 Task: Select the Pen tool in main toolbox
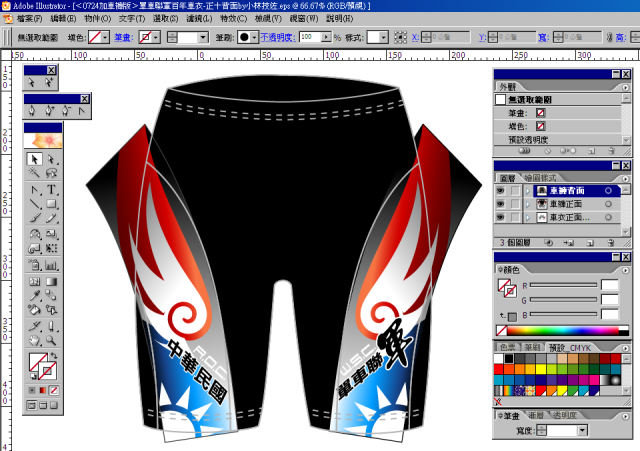34,190
